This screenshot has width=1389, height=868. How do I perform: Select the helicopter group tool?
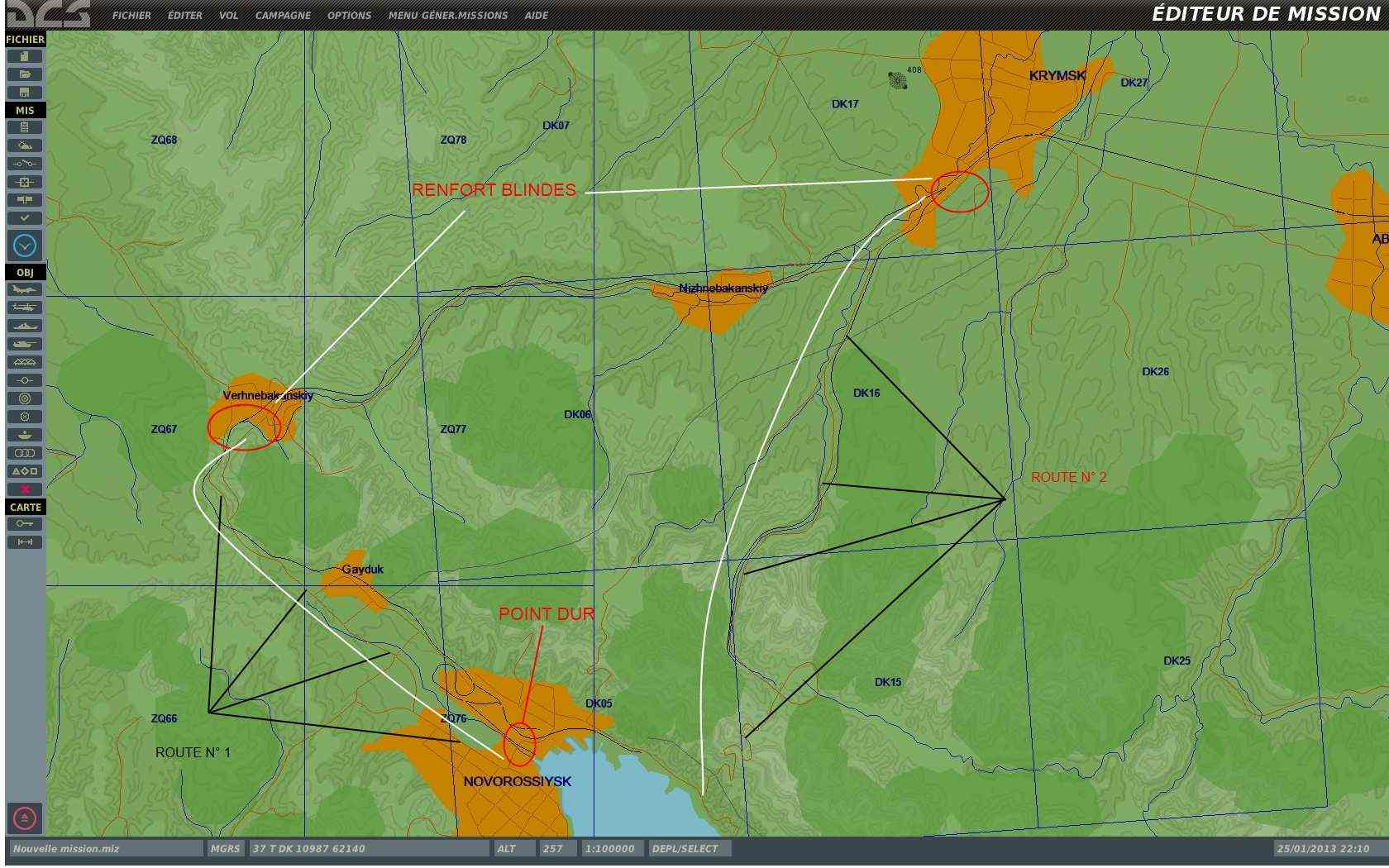point(25,308)
